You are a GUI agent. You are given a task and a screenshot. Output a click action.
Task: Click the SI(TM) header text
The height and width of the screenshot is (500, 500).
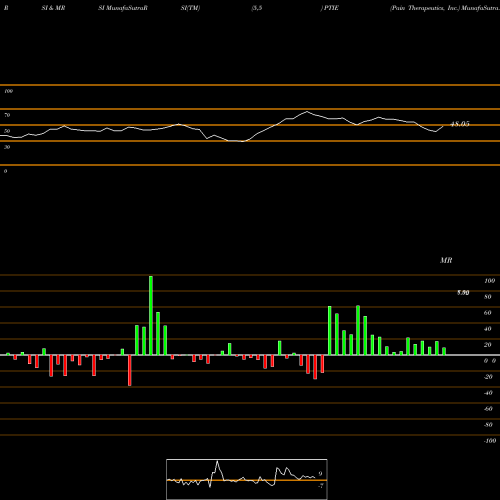pyautogui.click(x=190, y=8)
